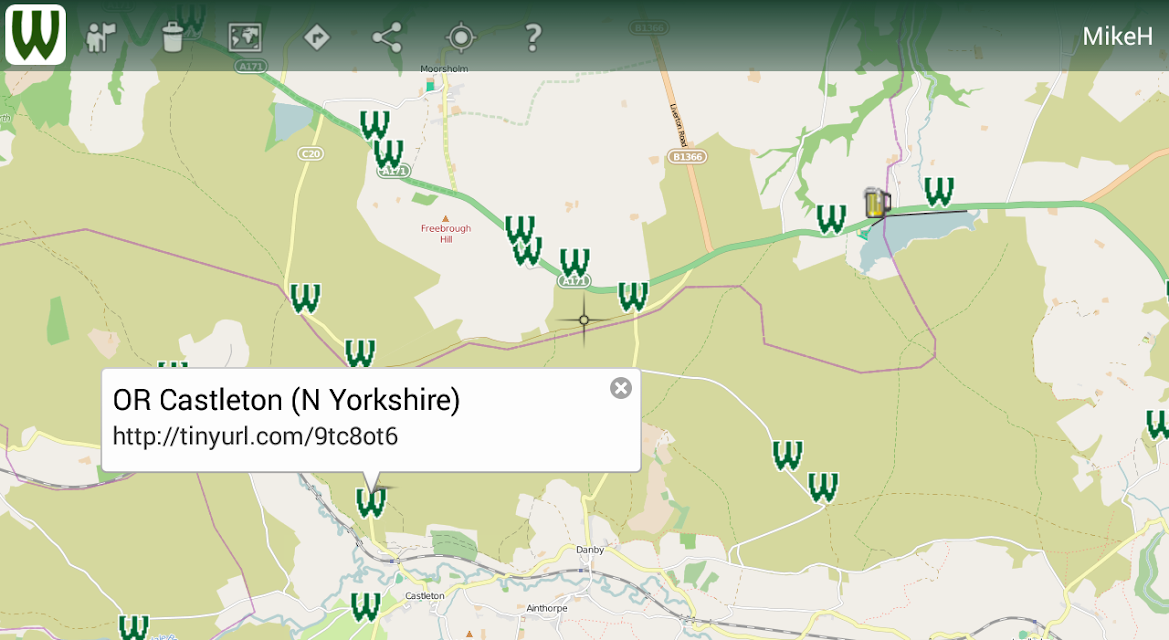Tap the directions arrow icon

coord(317,37)
